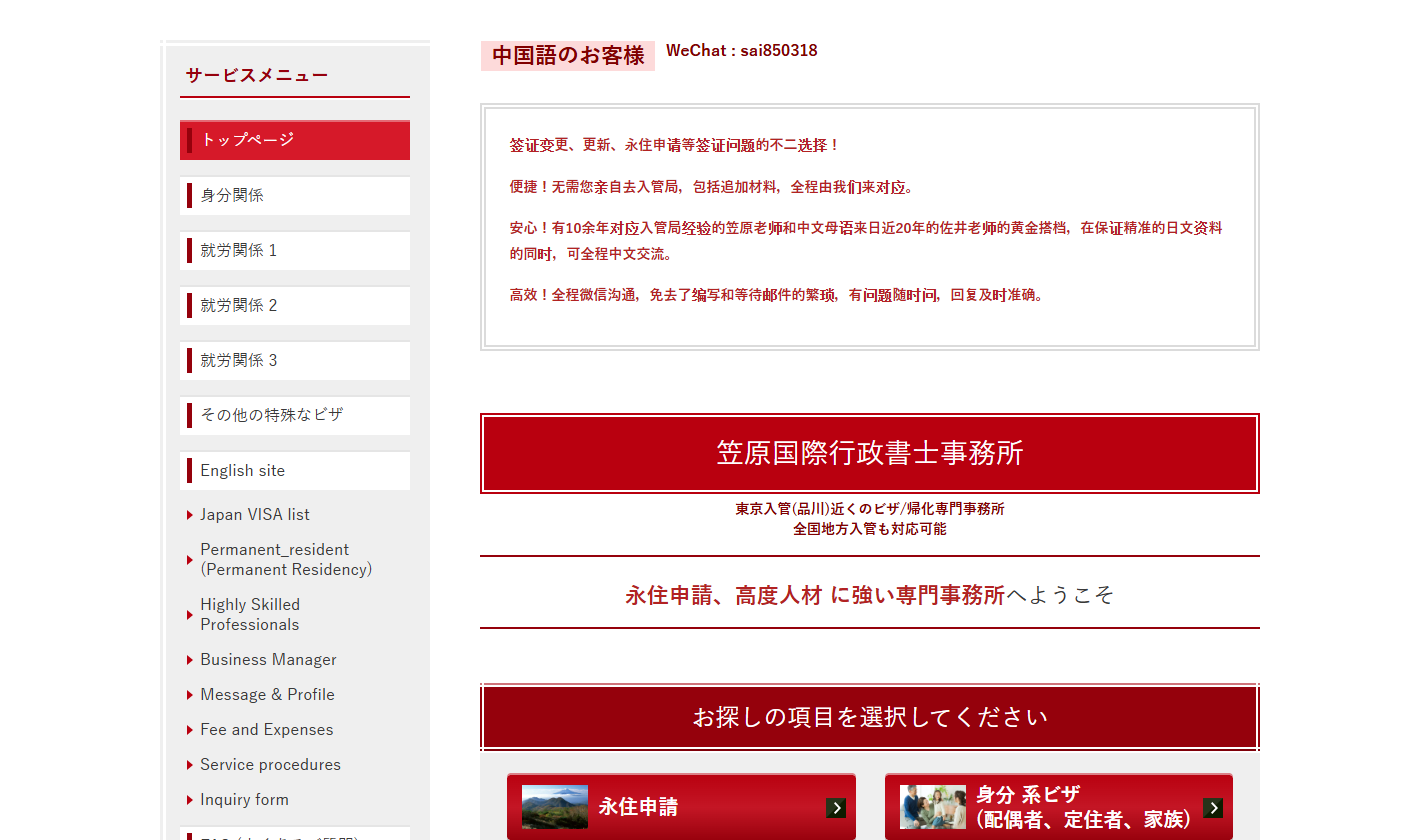Click the triangle marker next to Business Manager
Image resolution: width=1420 pixels, height=840 pixels.
(190, 659)
